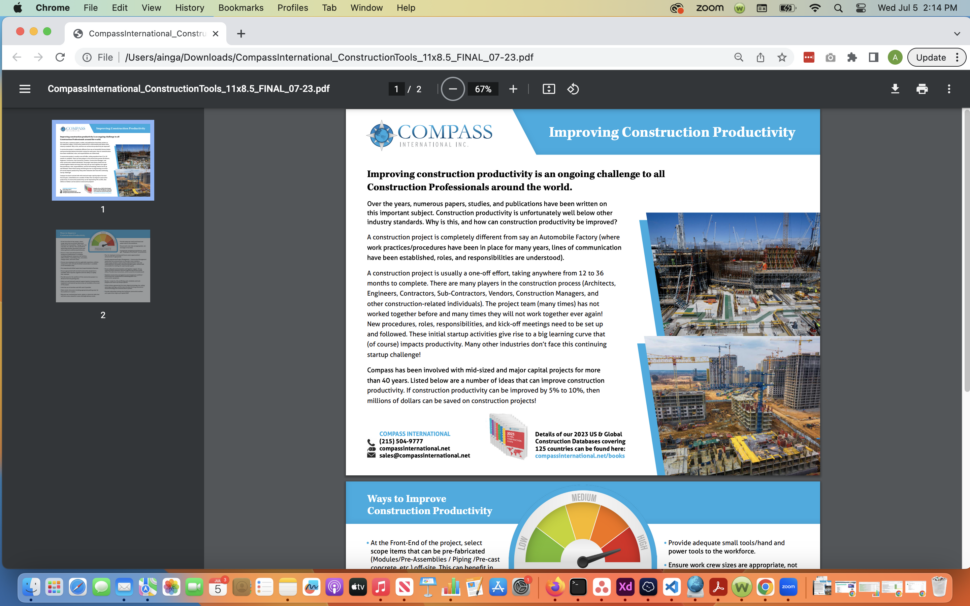
Task: Zoom in the PDF with plus button
Action: [513, 89]
